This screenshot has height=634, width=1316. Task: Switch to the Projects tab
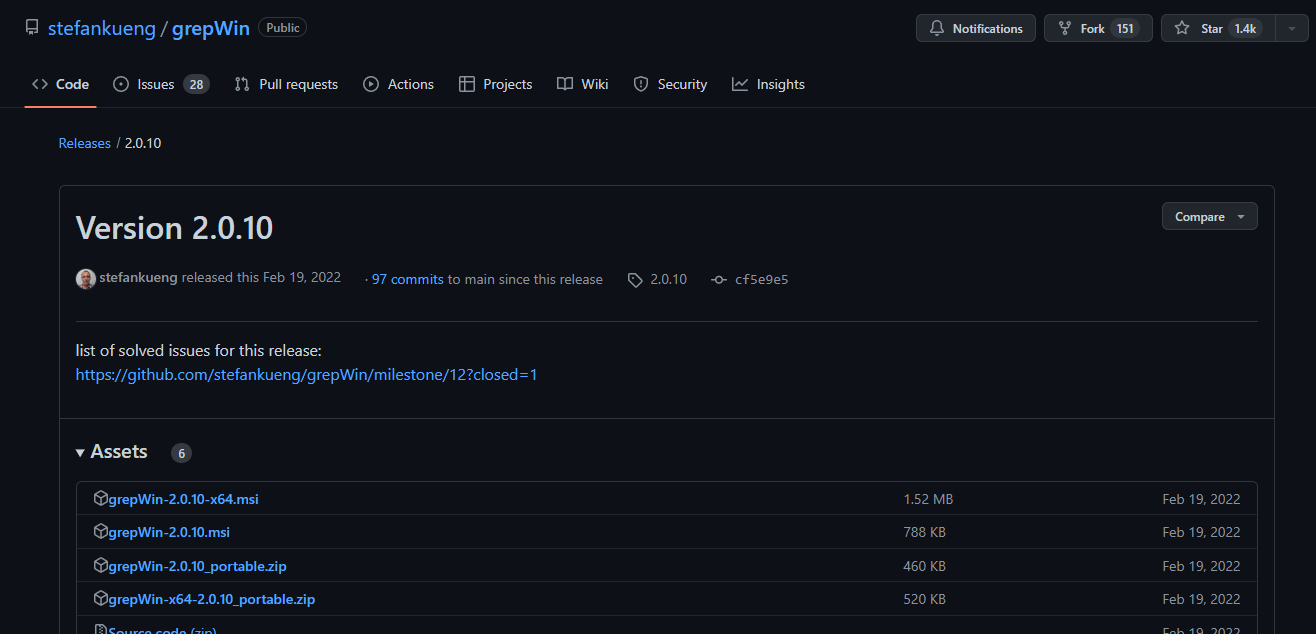click(495, 84)
